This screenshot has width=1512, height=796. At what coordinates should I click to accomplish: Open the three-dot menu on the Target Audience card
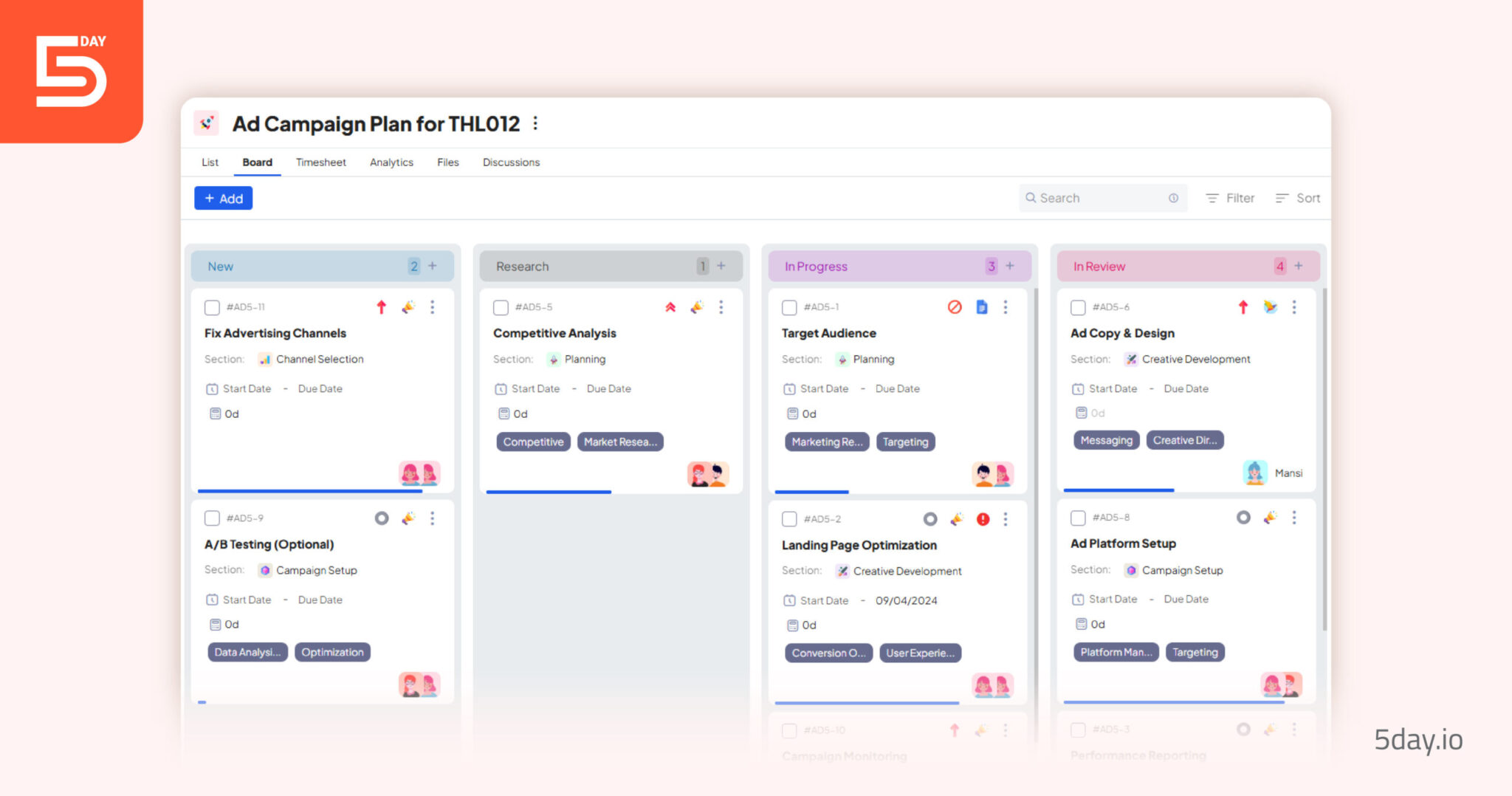point(1006,307)
